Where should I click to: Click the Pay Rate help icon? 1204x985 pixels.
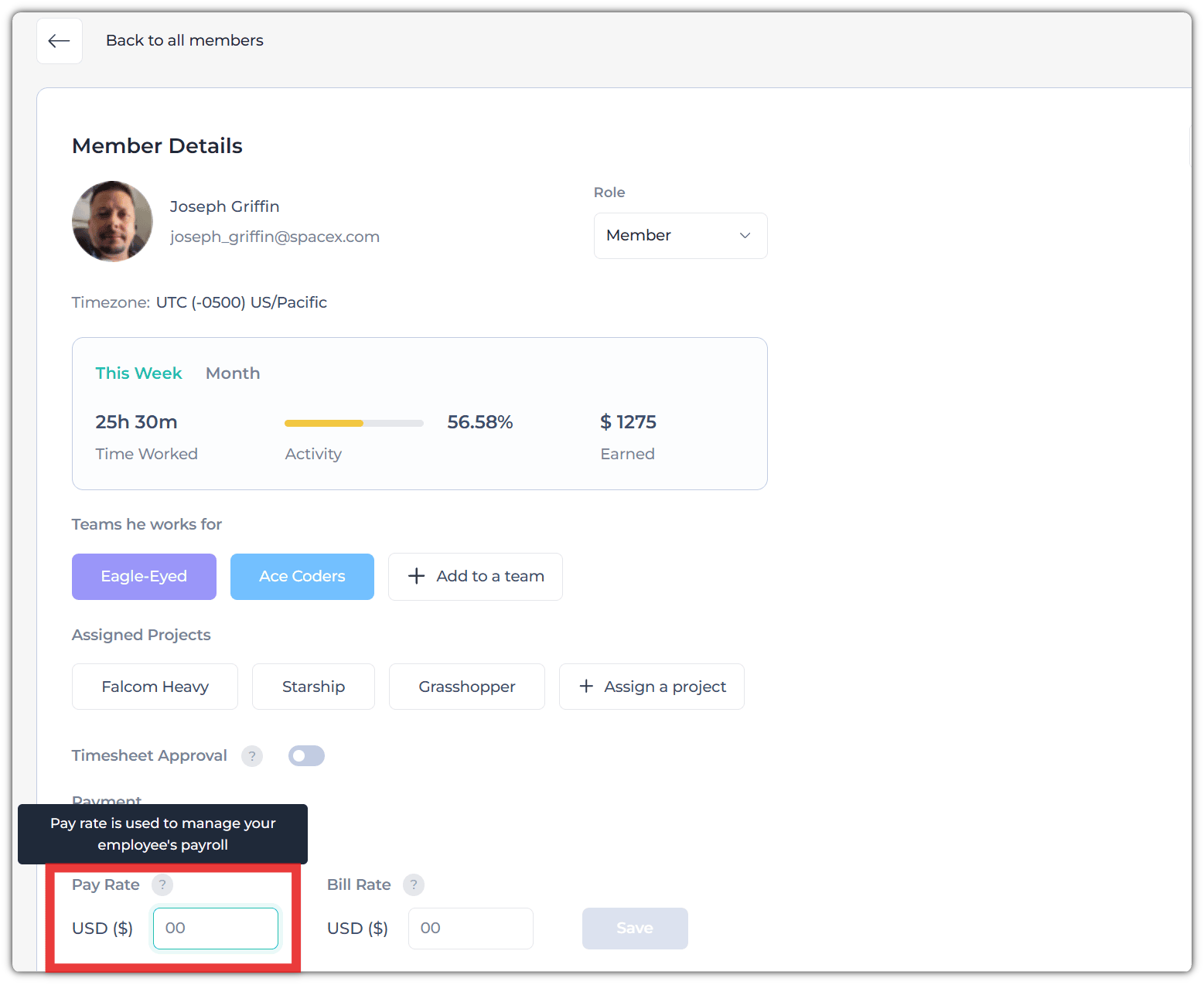(x=162, y=885)
